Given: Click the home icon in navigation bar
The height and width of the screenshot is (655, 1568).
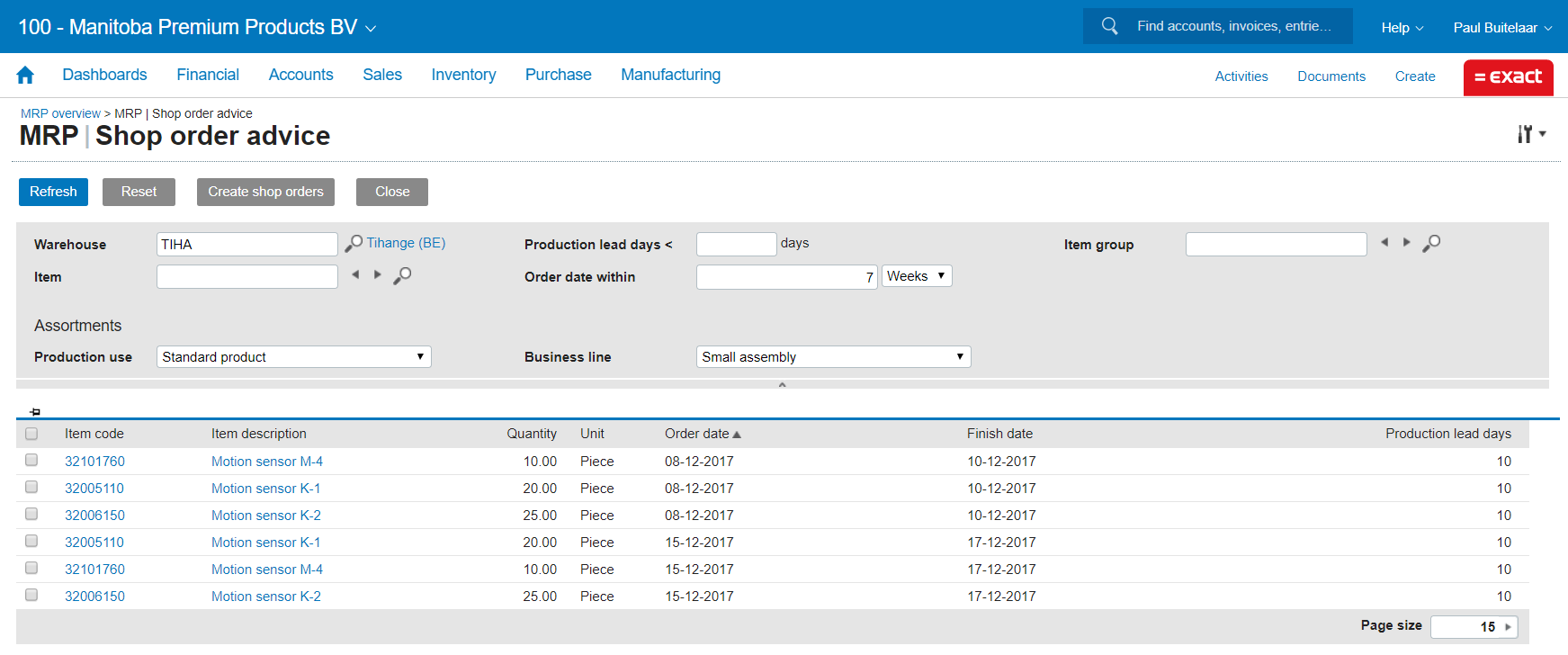Looking at the screenshot, I should (x=25, y=76).
